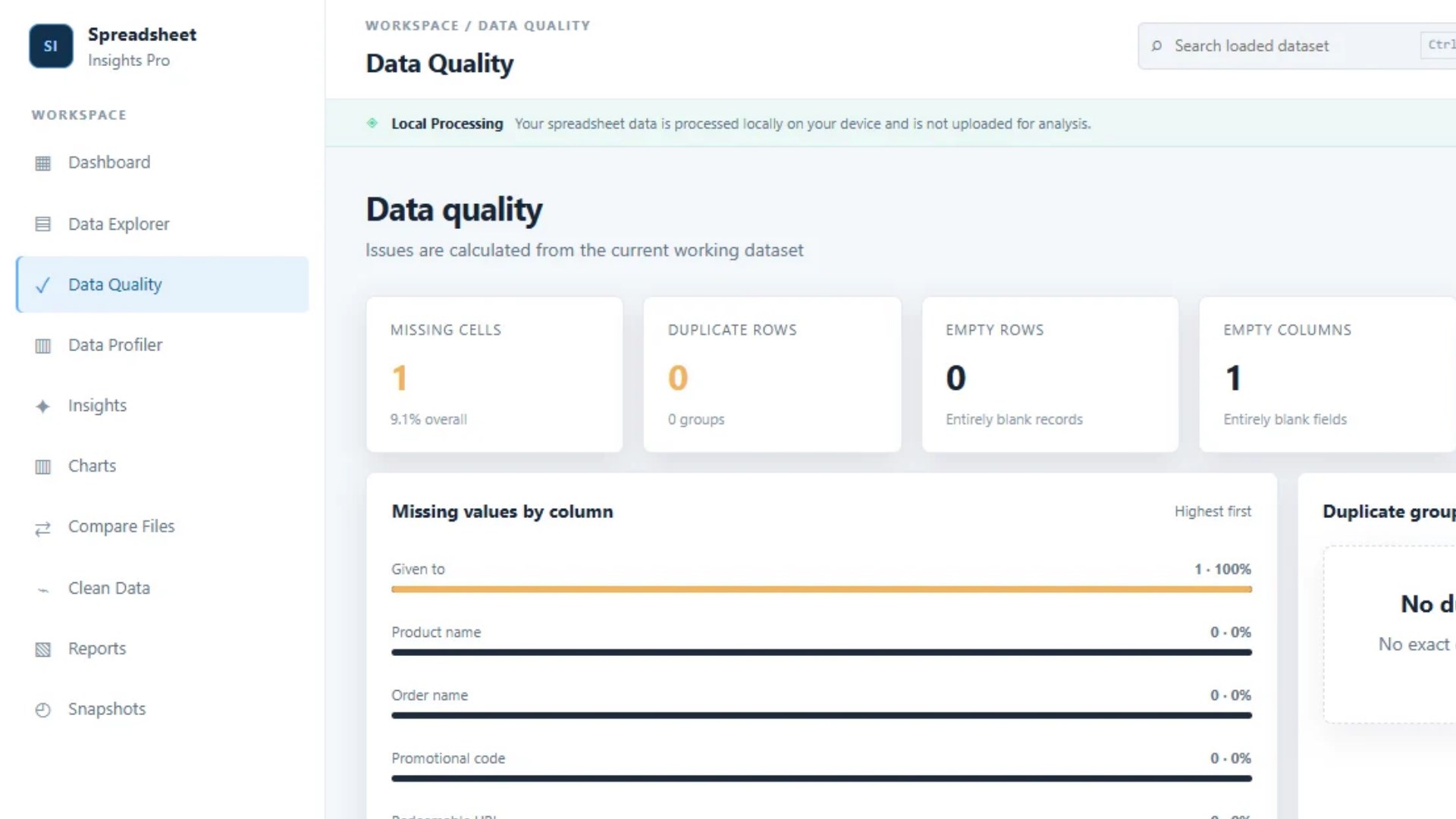Click the Data Profiler columns icon
Viewport: 1456px width, 819px height.
click(43, 346)
